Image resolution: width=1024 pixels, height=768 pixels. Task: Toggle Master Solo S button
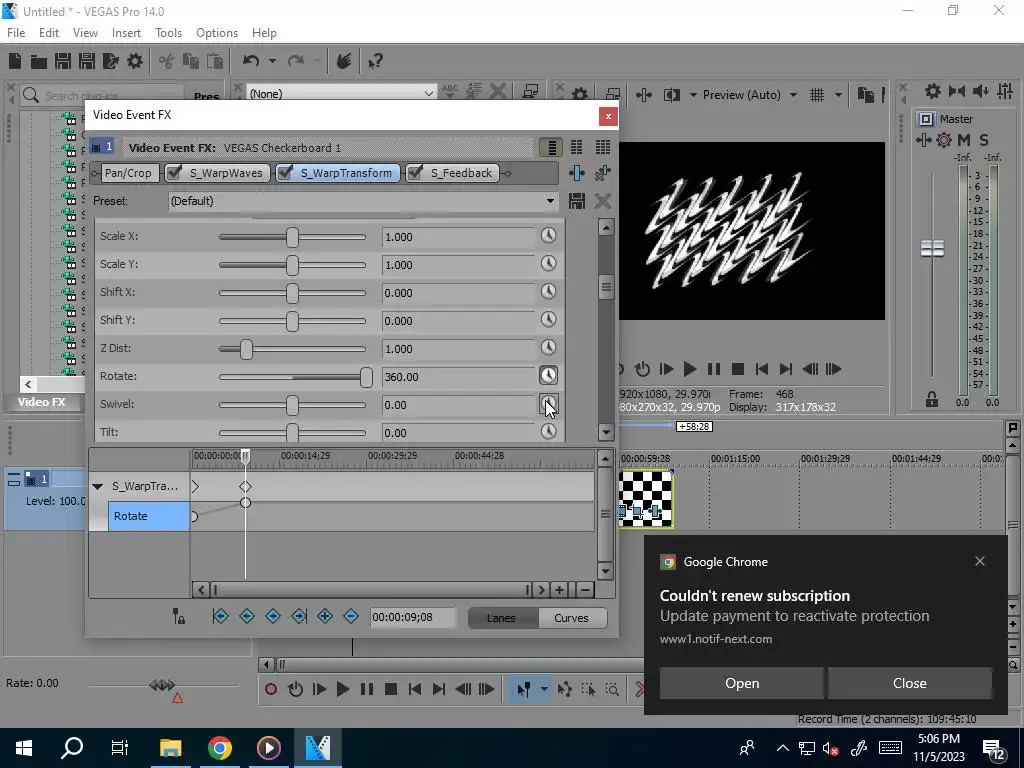[x=984, y=140]
